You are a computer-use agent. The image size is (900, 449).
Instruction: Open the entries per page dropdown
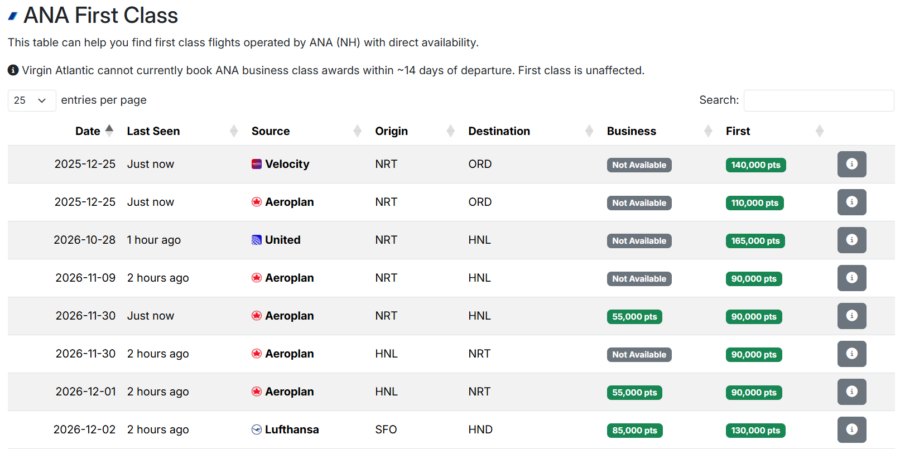32,100
